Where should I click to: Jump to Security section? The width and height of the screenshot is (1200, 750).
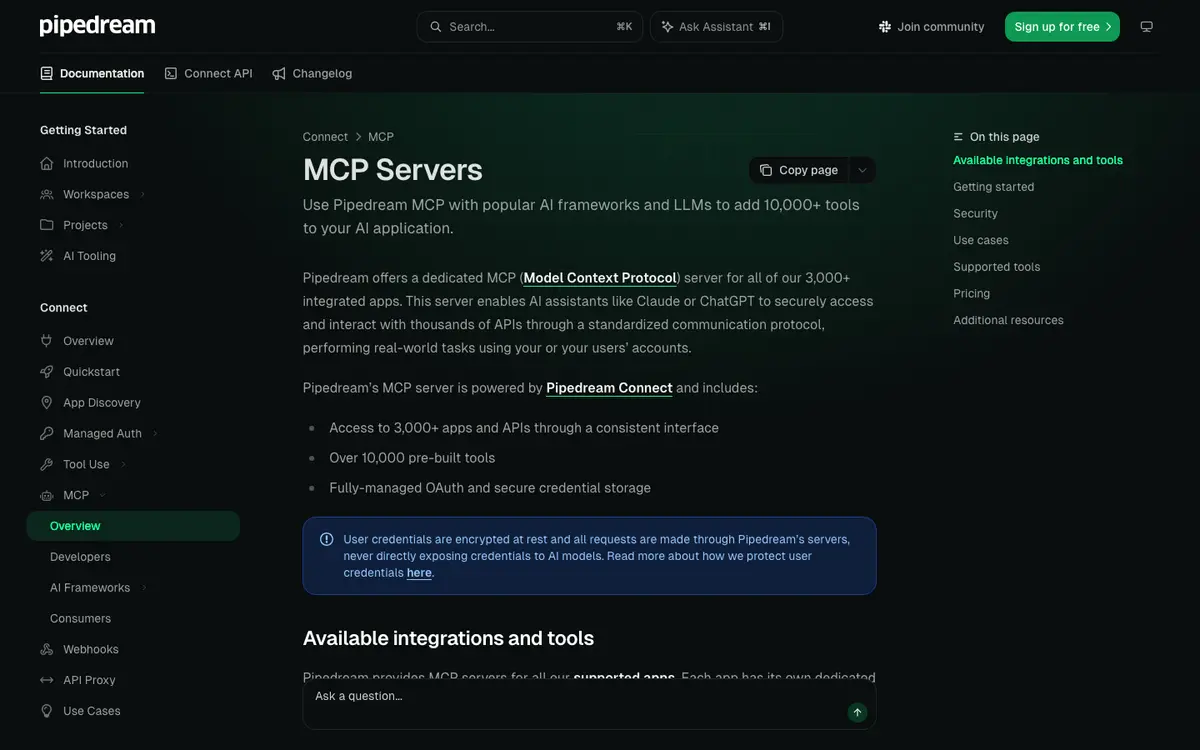pos(976,214)
